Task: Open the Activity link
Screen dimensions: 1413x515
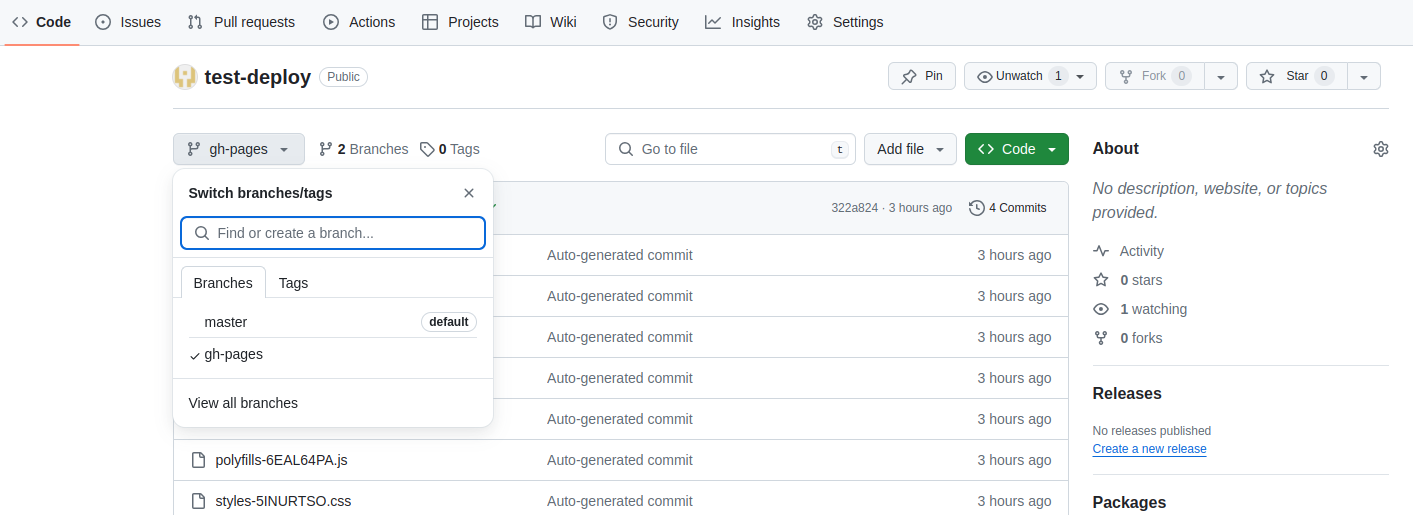Action: pos(1129,251)
